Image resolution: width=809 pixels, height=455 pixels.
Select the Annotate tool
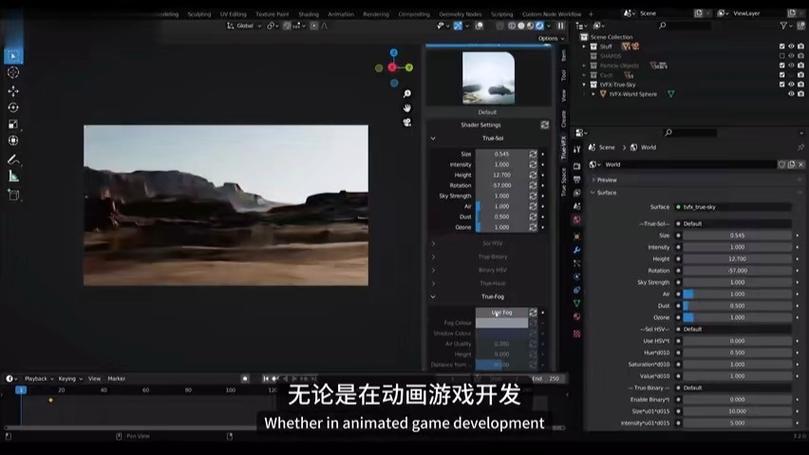click(13, 160)
